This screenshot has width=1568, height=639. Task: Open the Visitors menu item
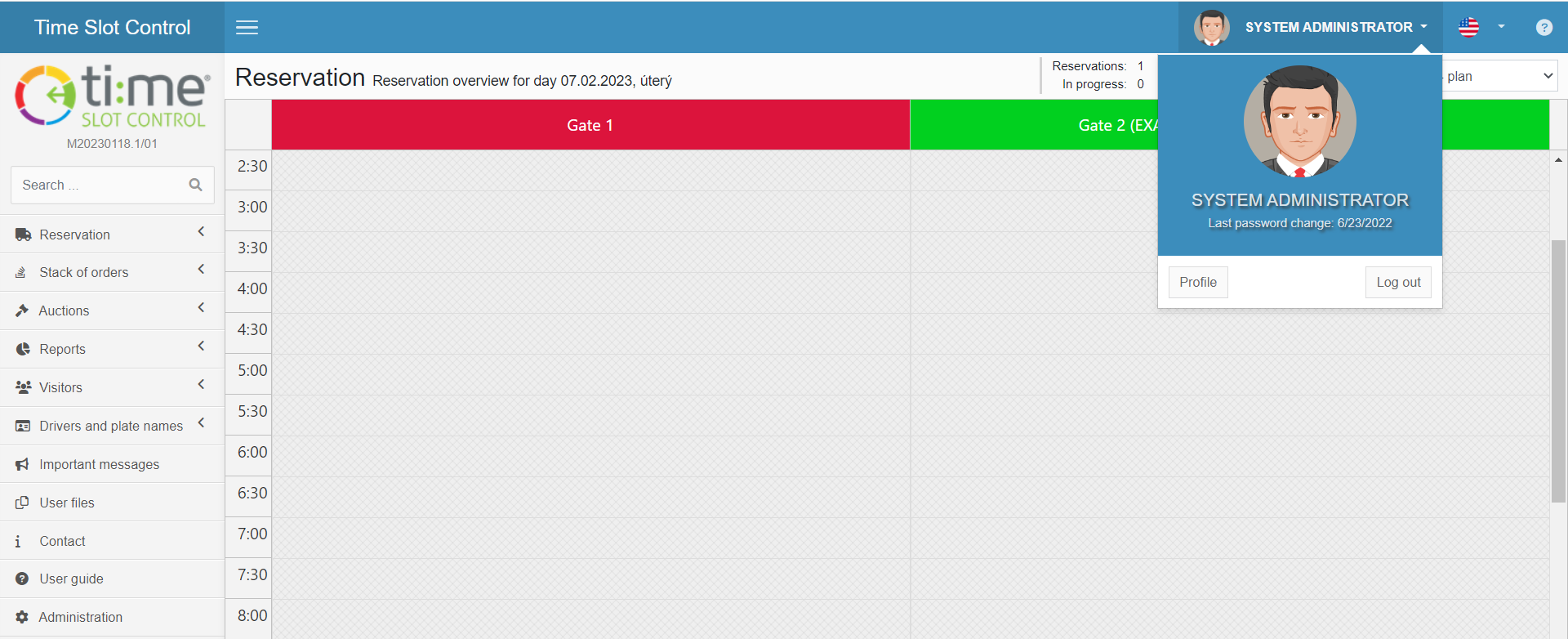coord(112,387)
